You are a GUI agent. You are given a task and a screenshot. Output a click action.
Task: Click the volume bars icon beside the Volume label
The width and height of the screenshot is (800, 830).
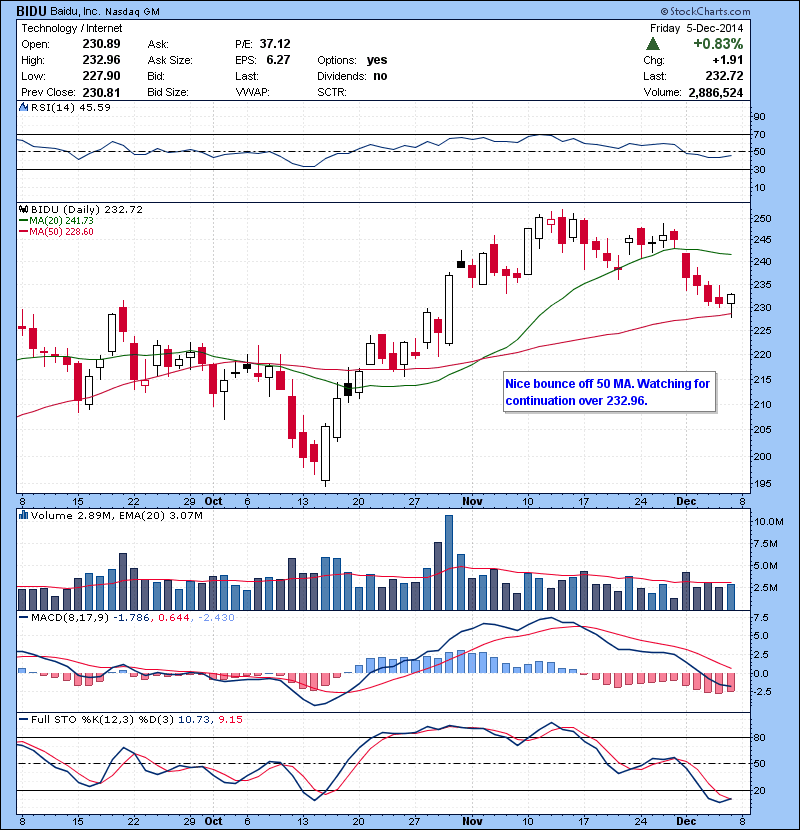[x=23, y=515]
